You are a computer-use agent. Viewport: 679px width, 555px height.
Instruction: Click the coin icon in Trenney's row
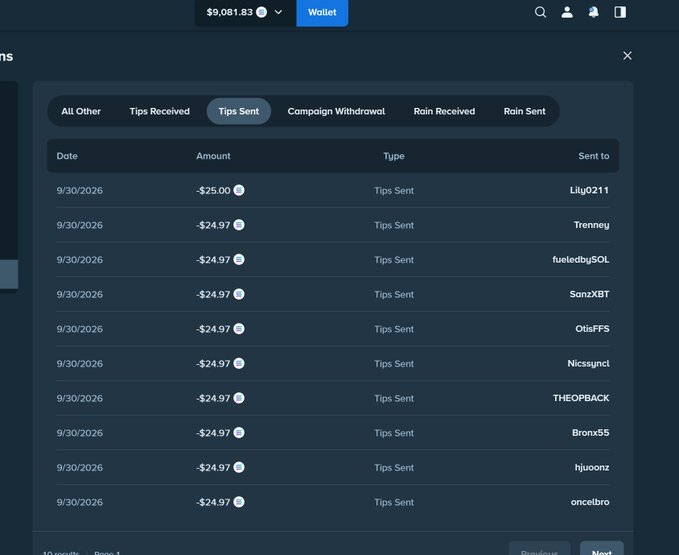(x=239, y=225)
